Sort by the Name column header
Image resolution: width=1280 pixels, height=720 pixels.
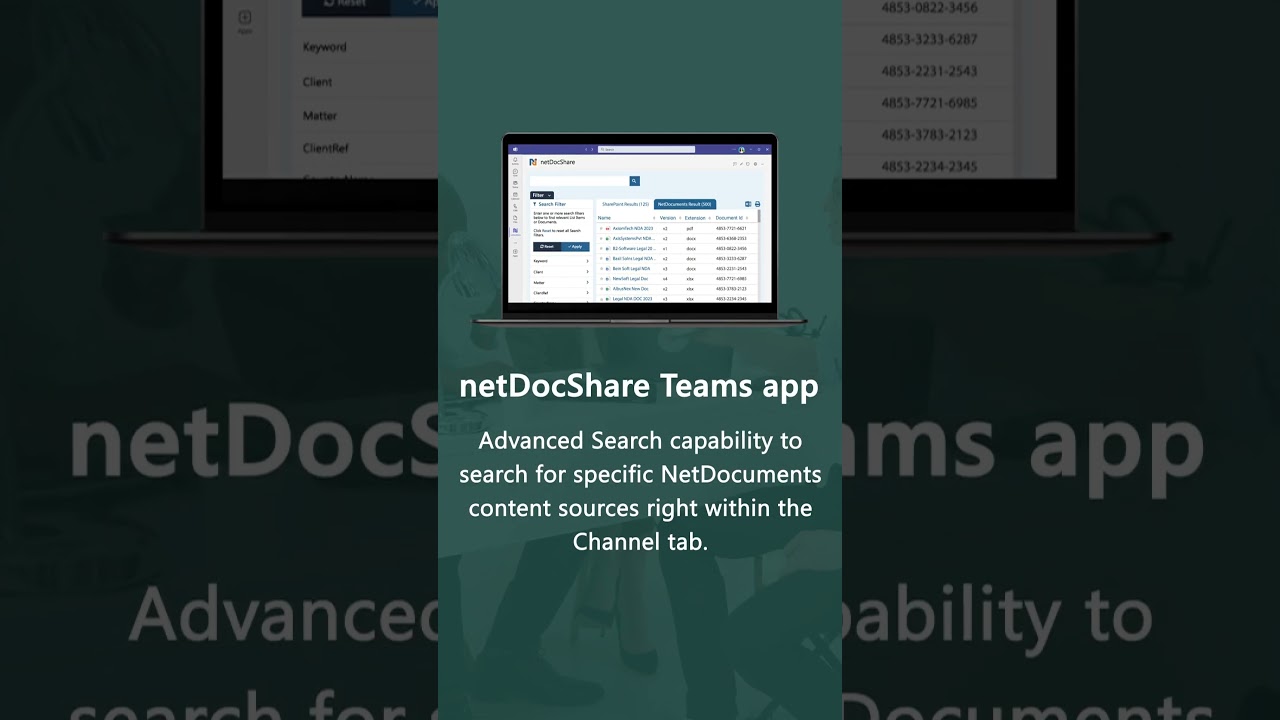(x=604, y=218)
